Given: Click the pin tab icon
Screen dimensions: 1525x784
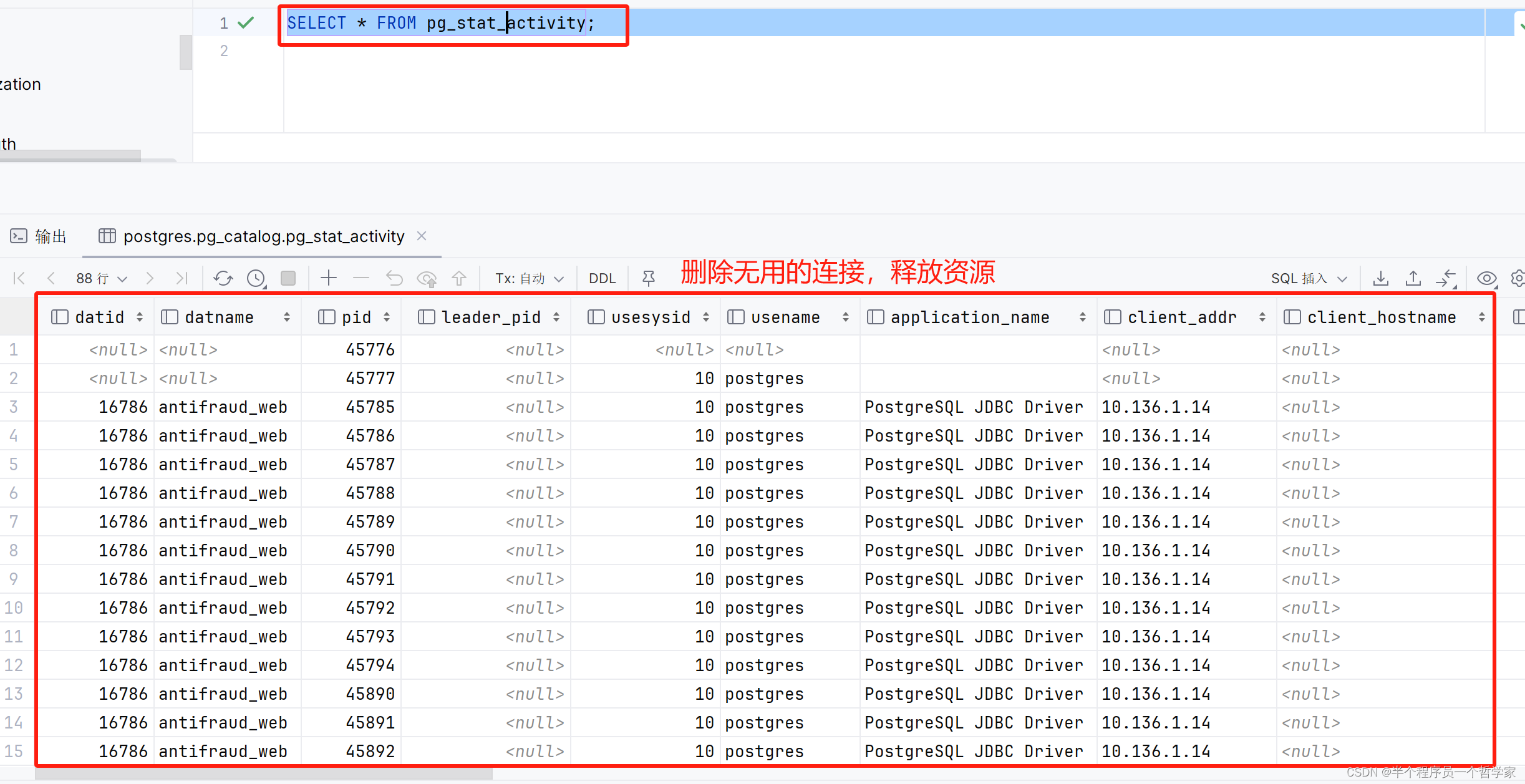Looking at the screenshot, I should pos(649,278).
